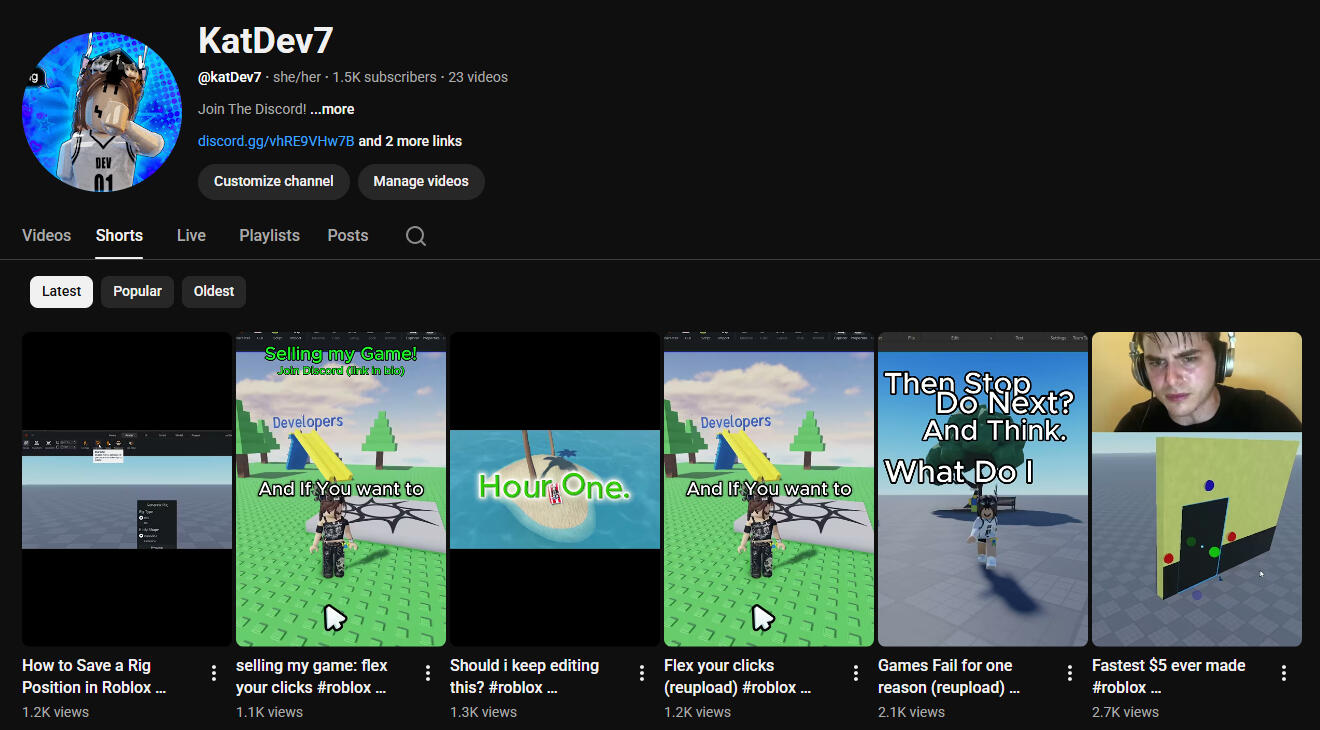Play the 'Then Stop And Think' short thumbnail
This screenshot has height=730, width=1320.
(983, 489)
